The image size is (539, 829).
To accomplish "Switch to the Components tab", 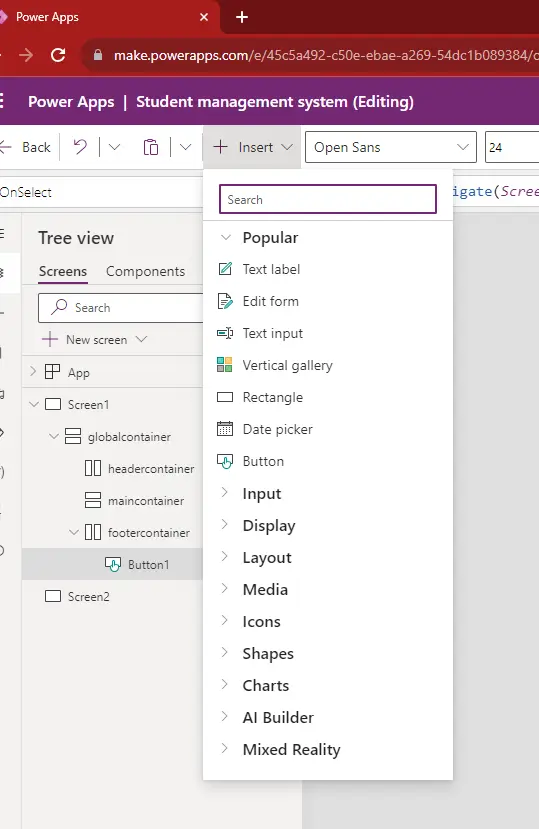I will click(x=145, y=271).
